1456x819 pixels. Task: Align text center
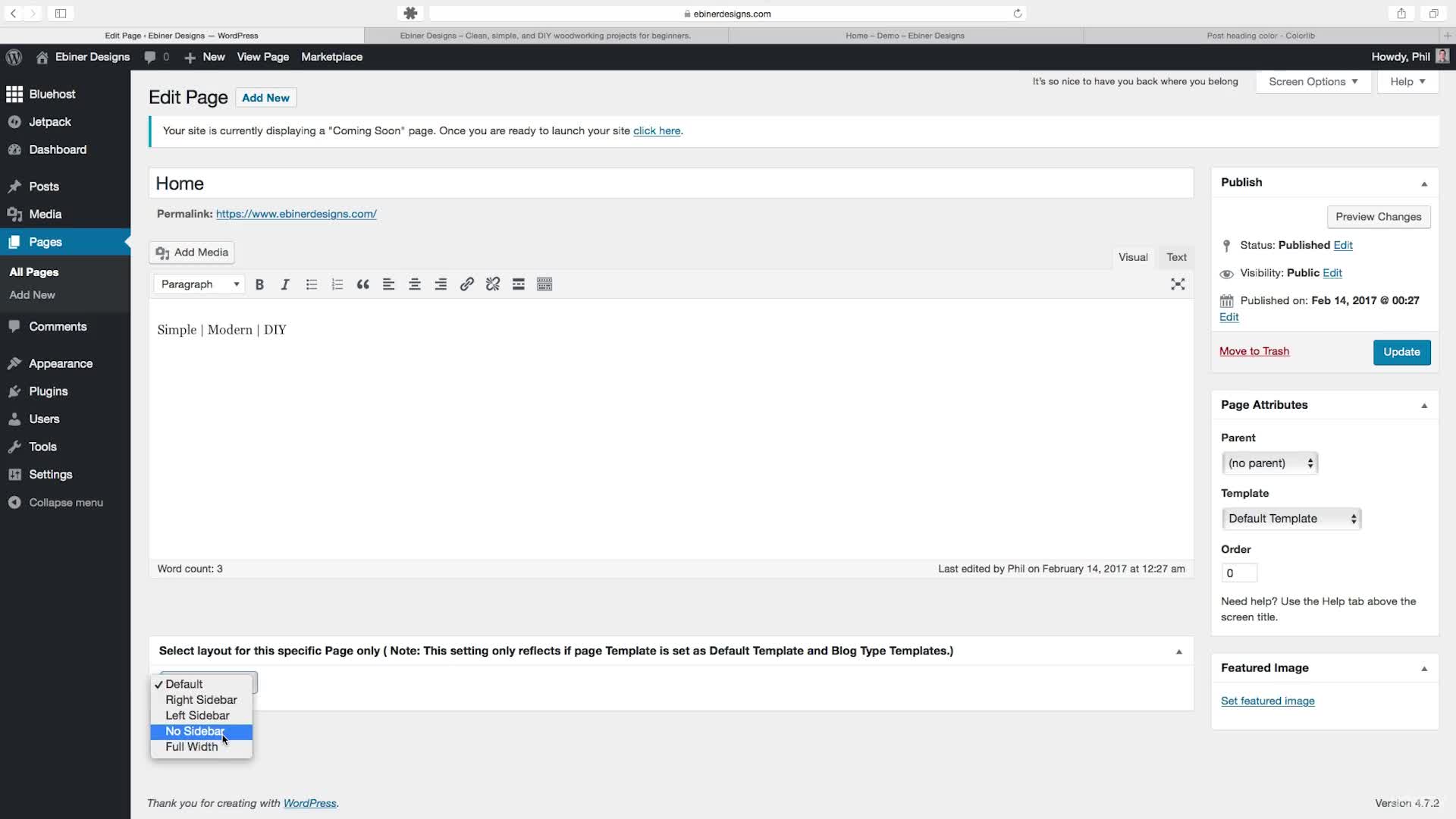click(415, 284)
